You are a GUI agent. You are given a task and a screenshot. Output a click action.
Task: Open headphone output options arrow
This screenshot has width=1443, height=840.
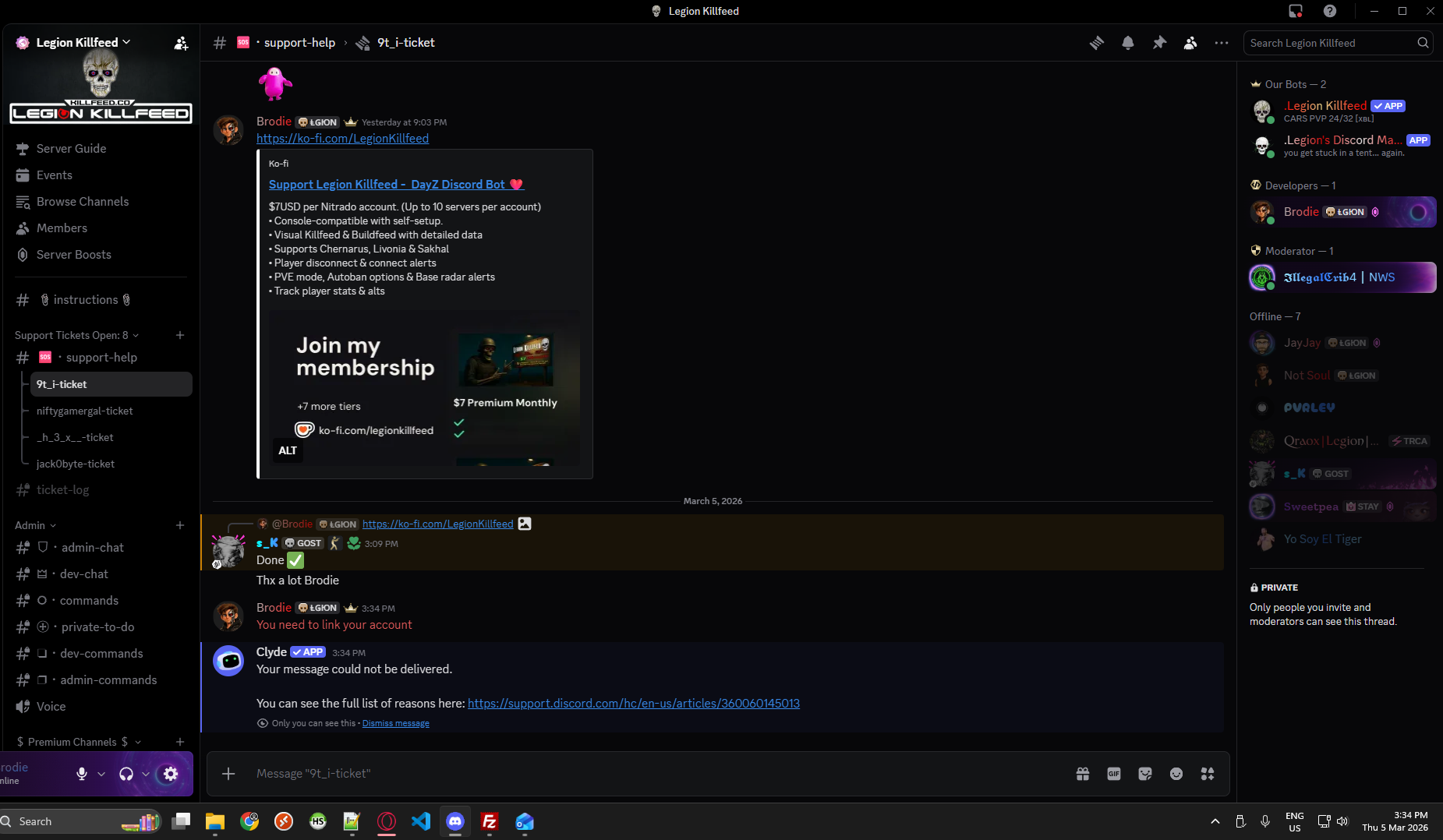146,774
